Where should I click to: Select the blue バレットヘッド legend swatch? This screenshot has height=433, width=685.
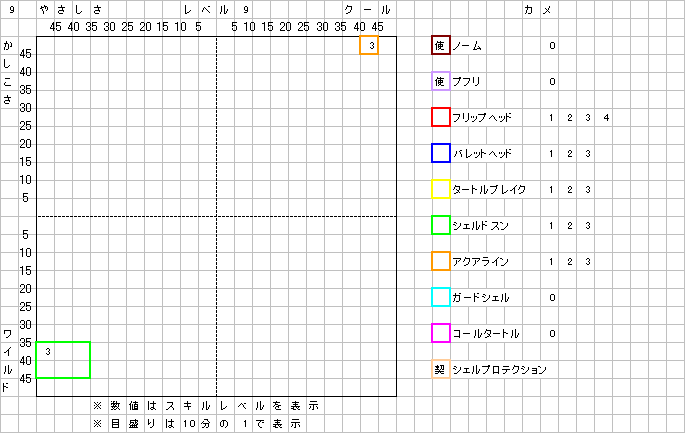(x=441, y=153)
